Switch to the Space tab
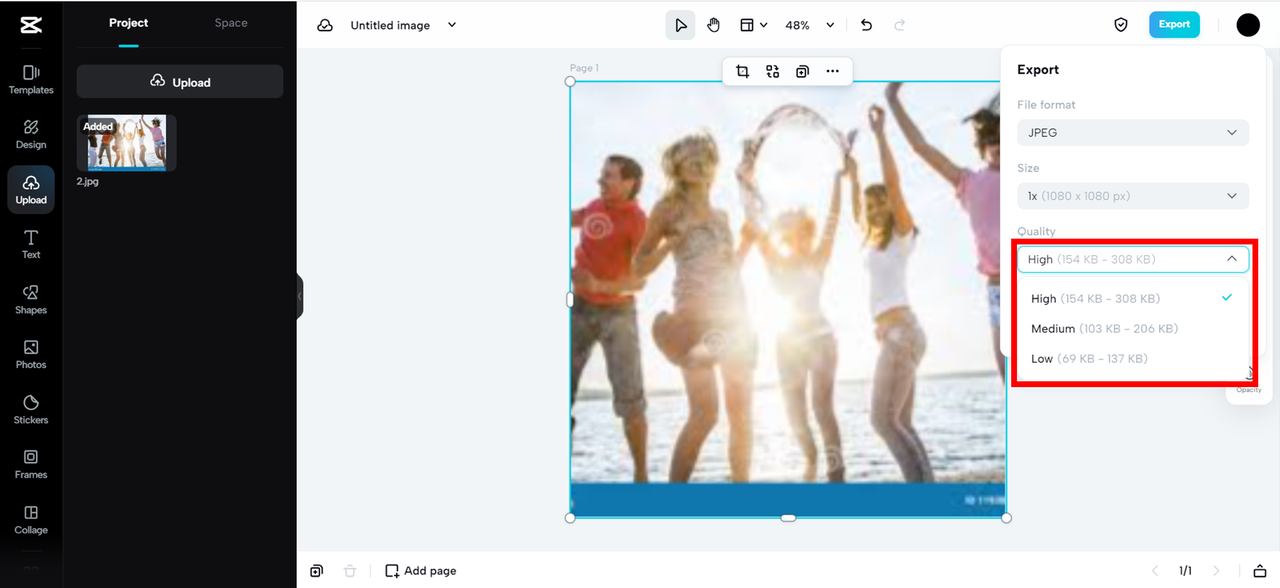This screenshot has width=1280, height=588. [x=230, y=22]
